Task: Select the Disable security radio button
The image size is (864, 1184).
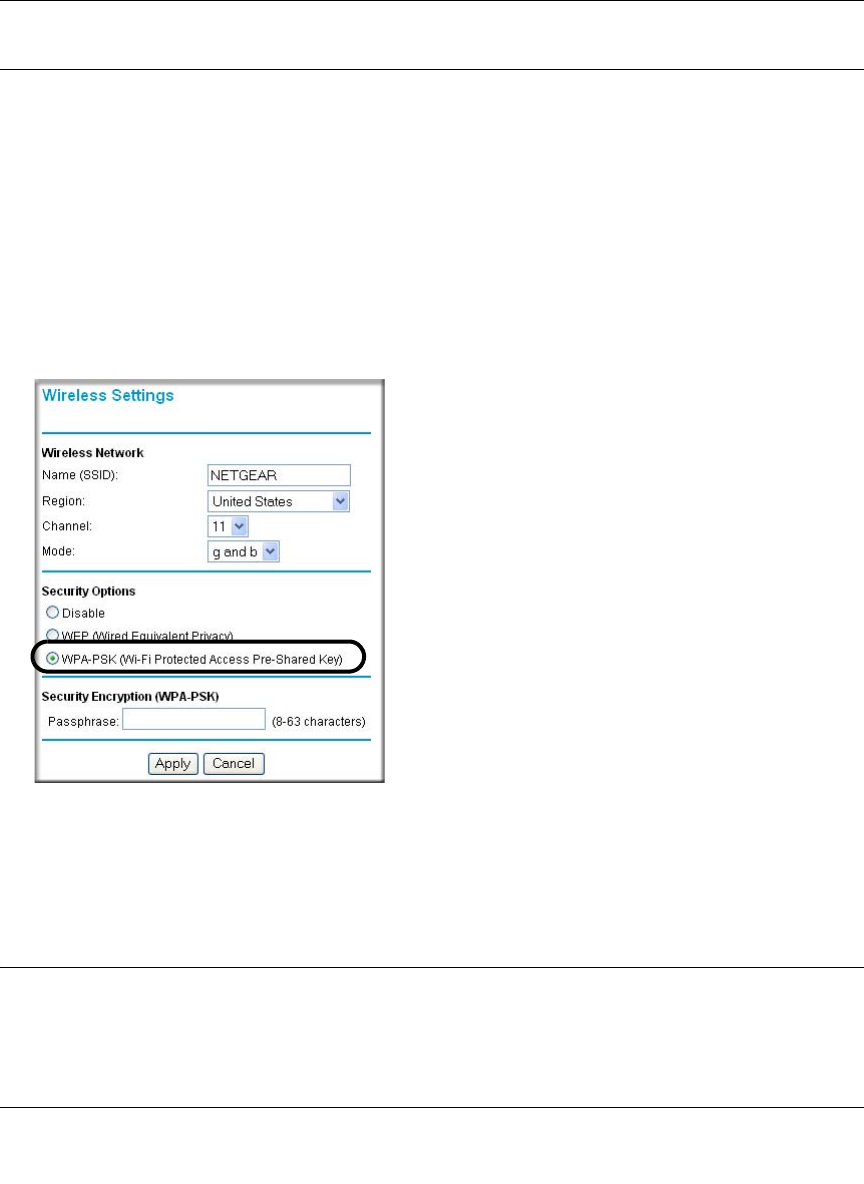Action: tap(52, 612)
